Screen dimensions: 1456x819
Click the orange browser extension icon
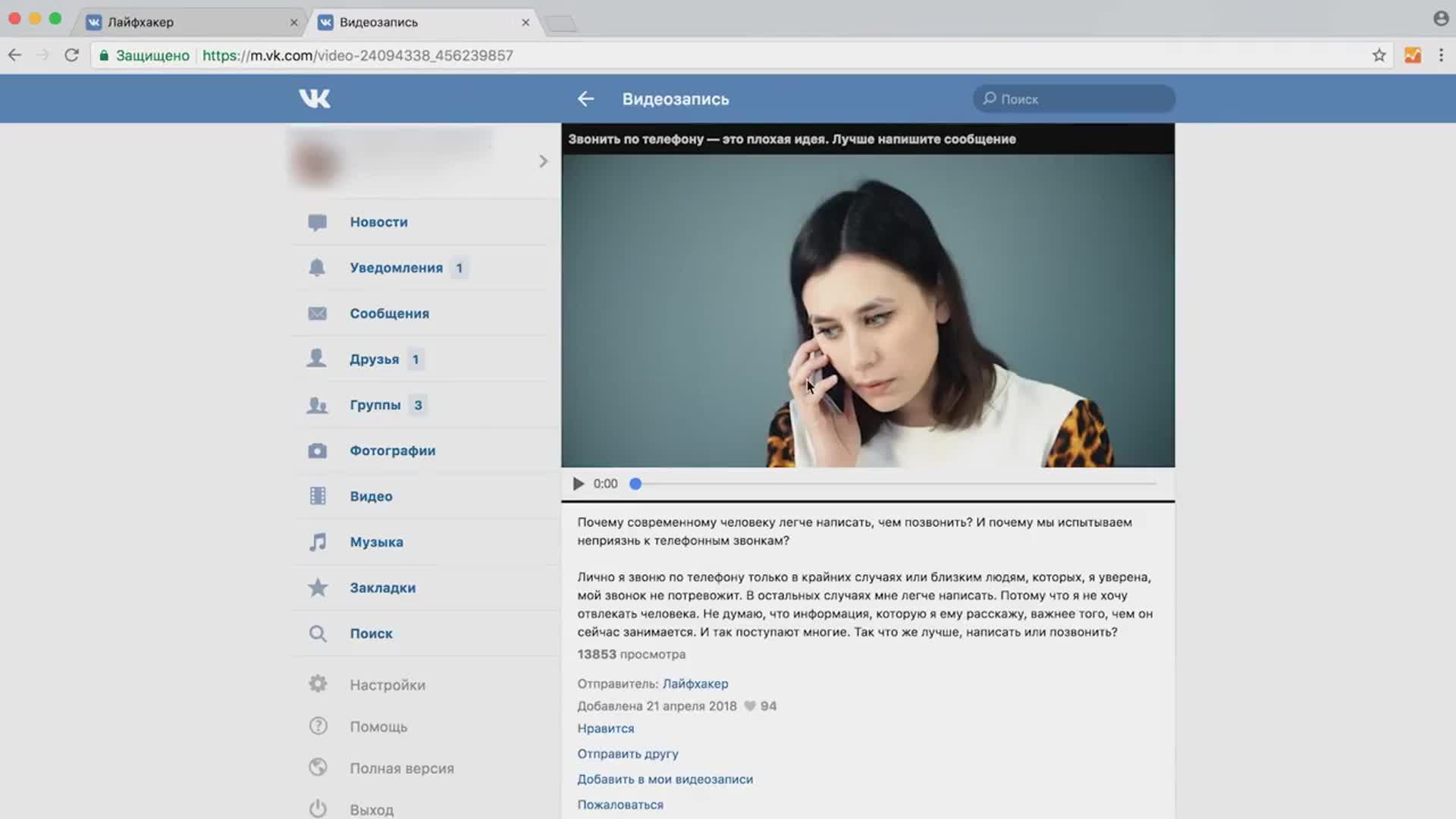pyautogui.click(x=1413, y=55)
